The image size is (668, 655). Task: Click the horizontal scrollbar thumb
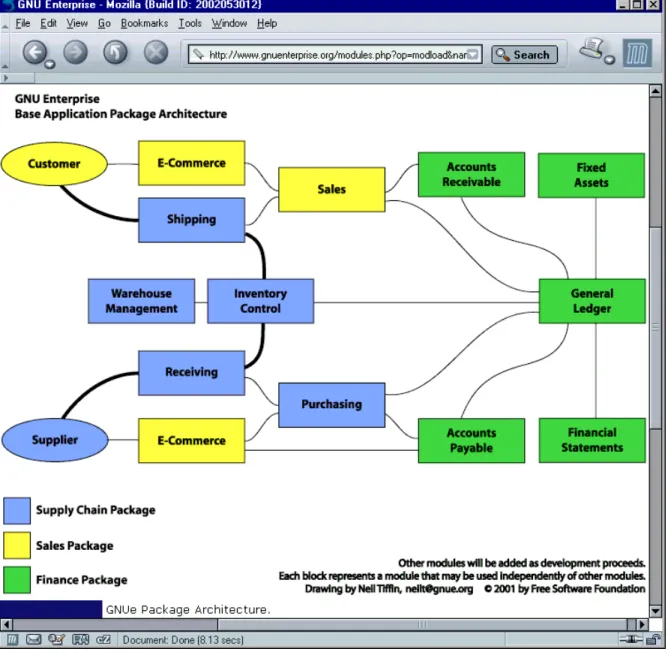point(422,624)
